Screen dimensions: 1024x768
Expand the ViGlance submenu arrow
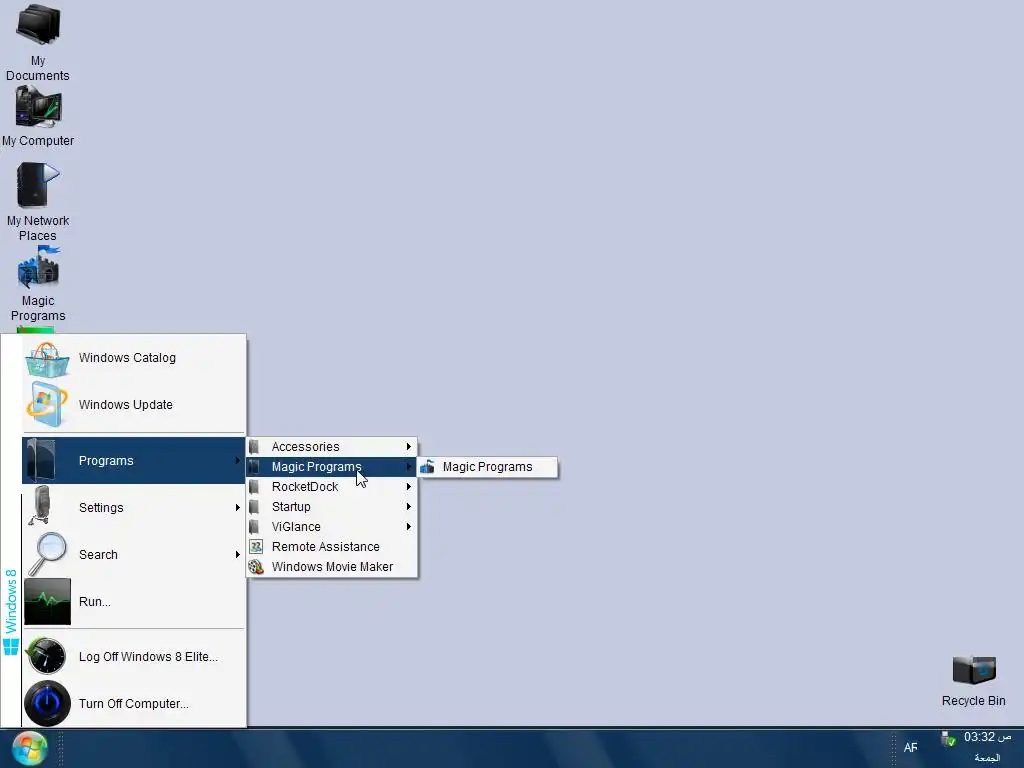[x=409, y=526]
